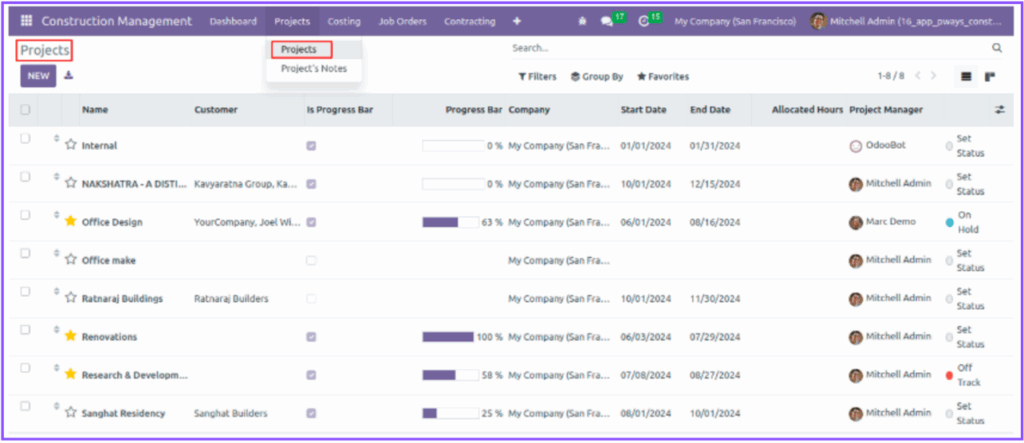The height and width of the screenshot is (443, 1024).
Task: Open the apps grid home menu
Action: (26, 21)
